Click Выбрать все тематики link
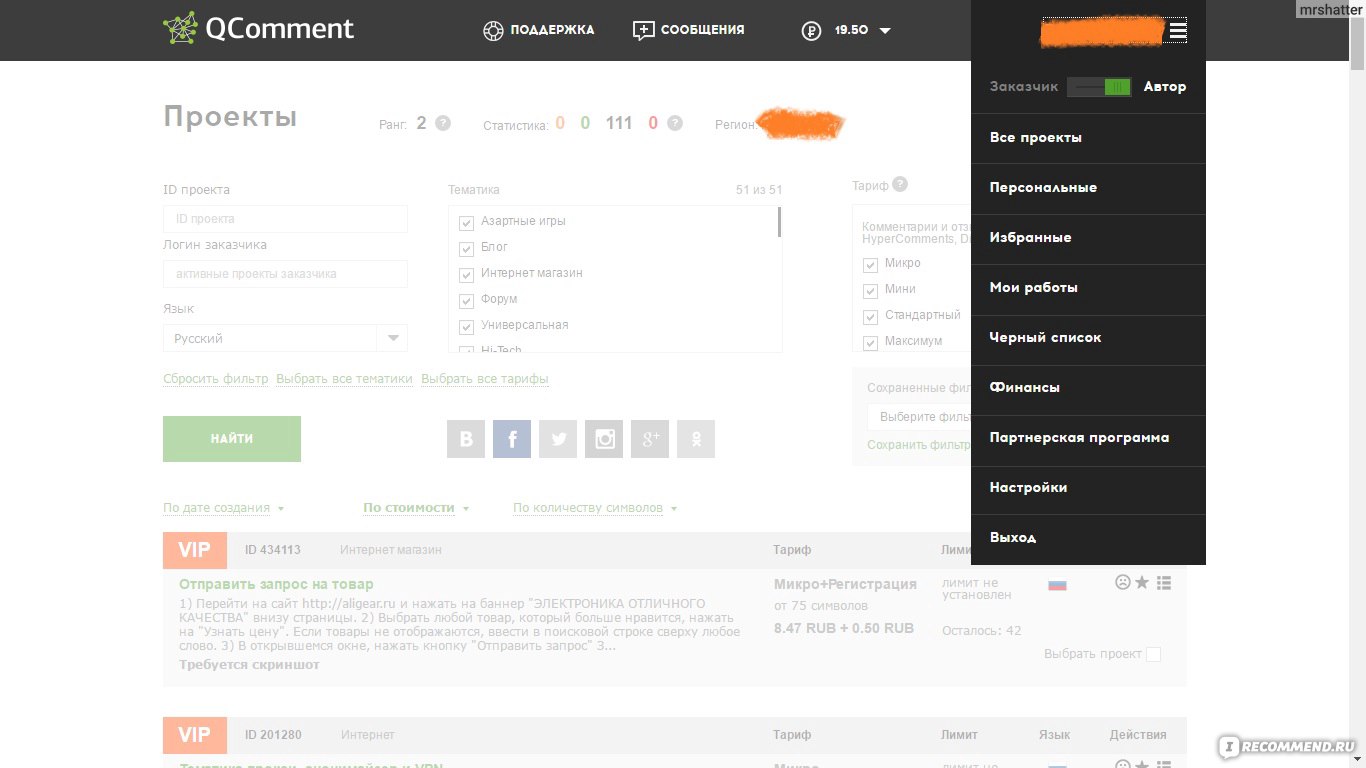The height and width of the screenshot is (768, 1366). [x=345, y=379]
